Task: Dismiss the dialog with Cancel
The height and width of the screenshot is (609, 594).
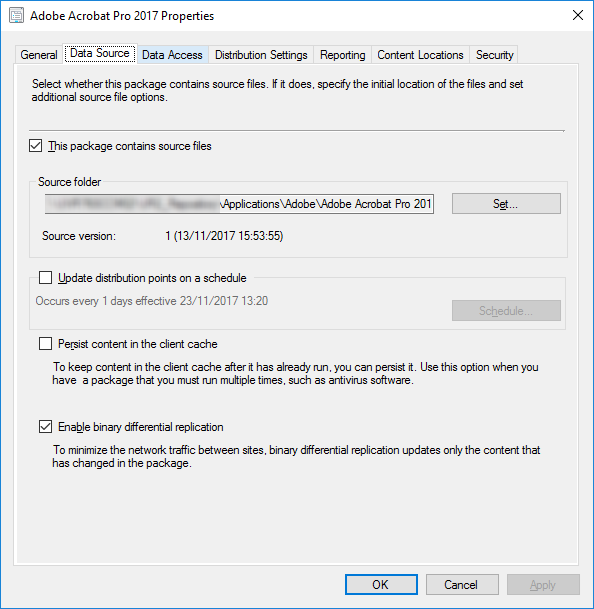Action: click(462, 585)
